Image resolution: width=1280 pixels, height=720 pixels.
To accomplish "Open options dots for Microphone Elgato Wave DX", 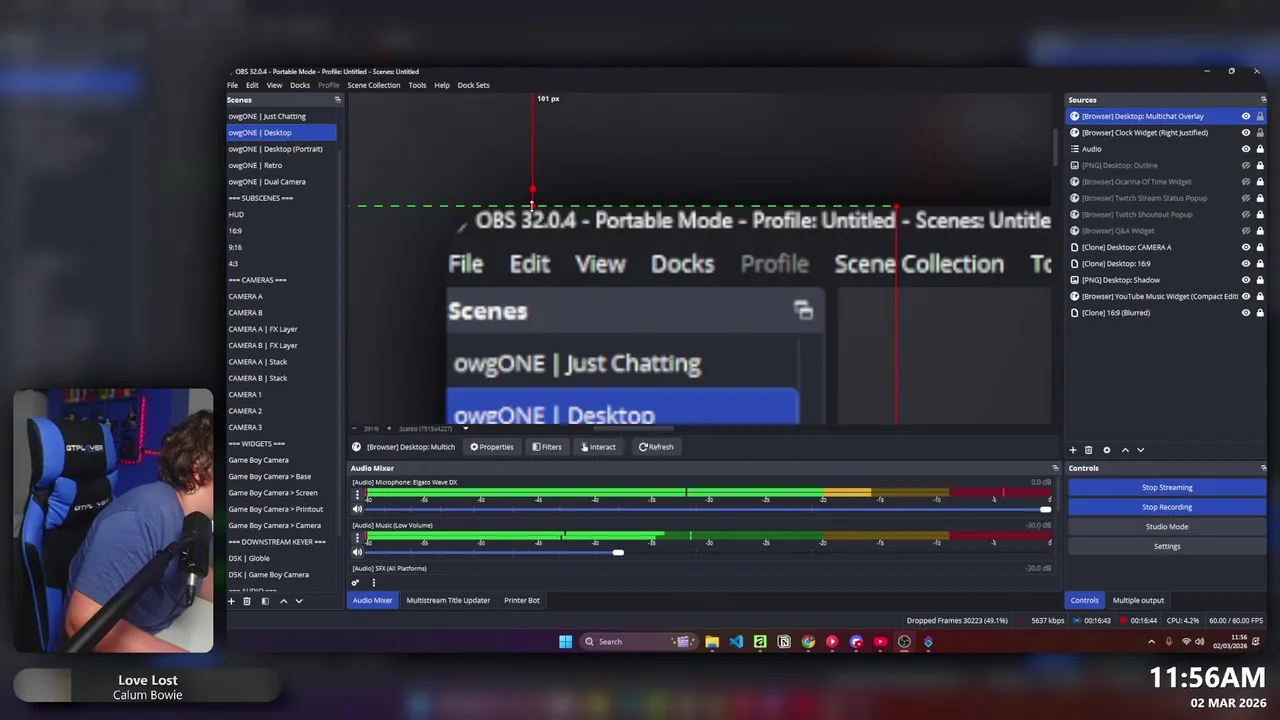I will pyautogui.click(x=357, y=495).
